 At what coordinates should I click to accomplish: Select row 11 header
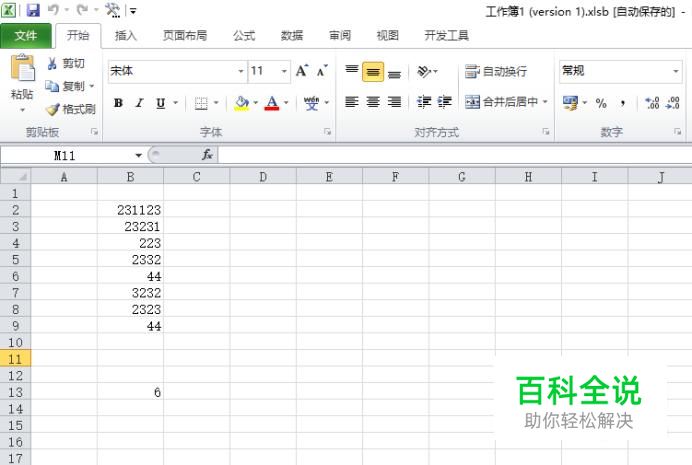click(x=15, y=359)
